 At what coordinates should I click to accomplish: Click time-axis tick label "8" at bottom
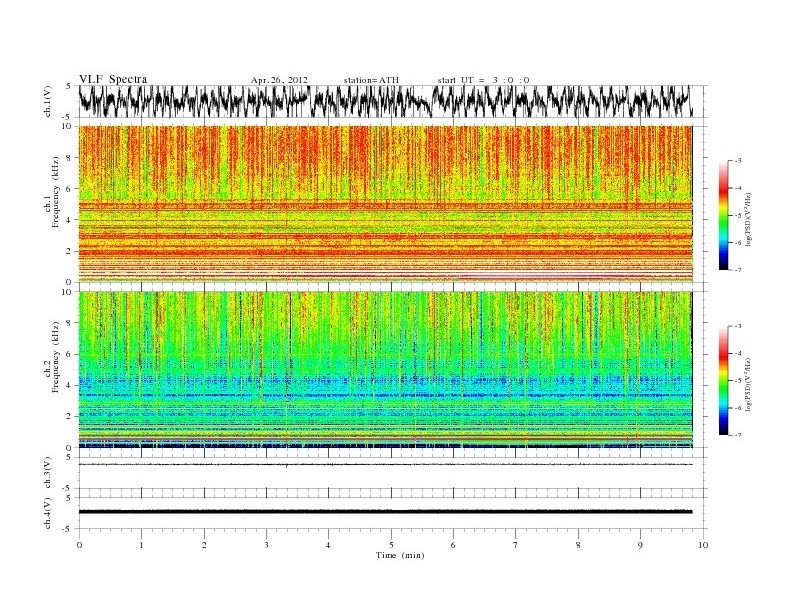point(578,545)
